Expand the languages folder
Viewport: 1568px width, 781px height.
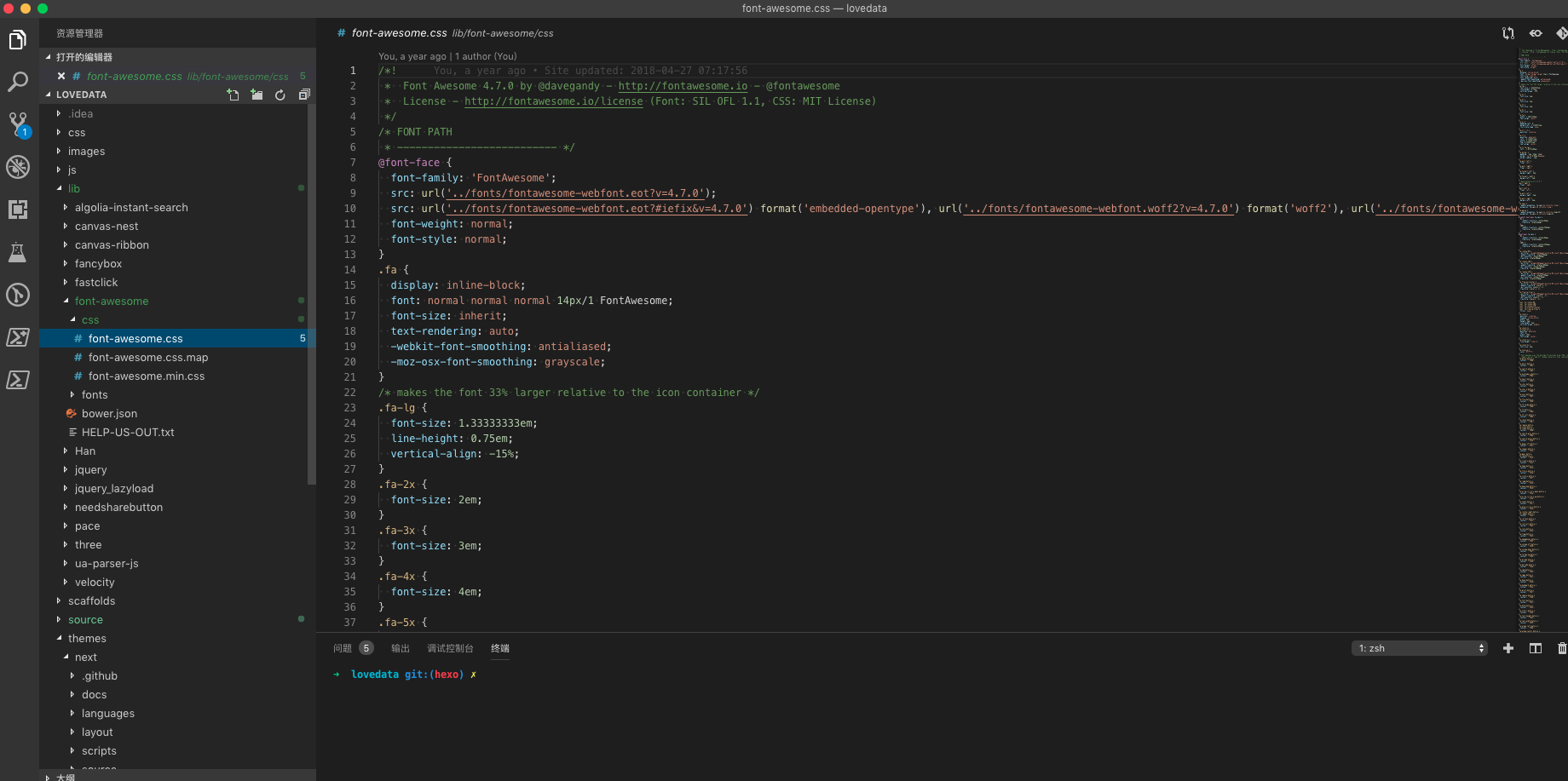click(x=177, y=713)
